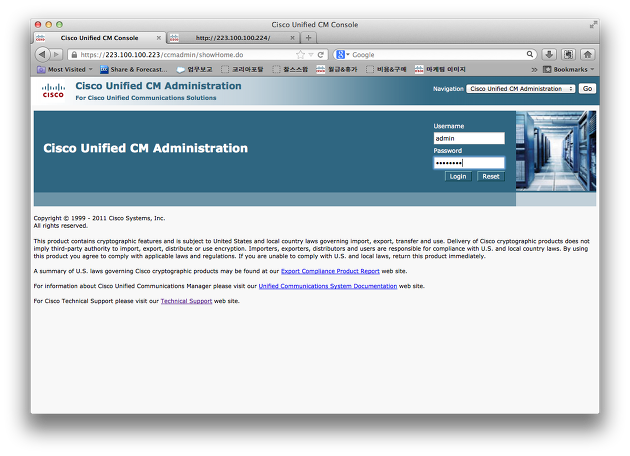Open the Technical Support link
Viewport: 630px width, 456px height.
186,301
